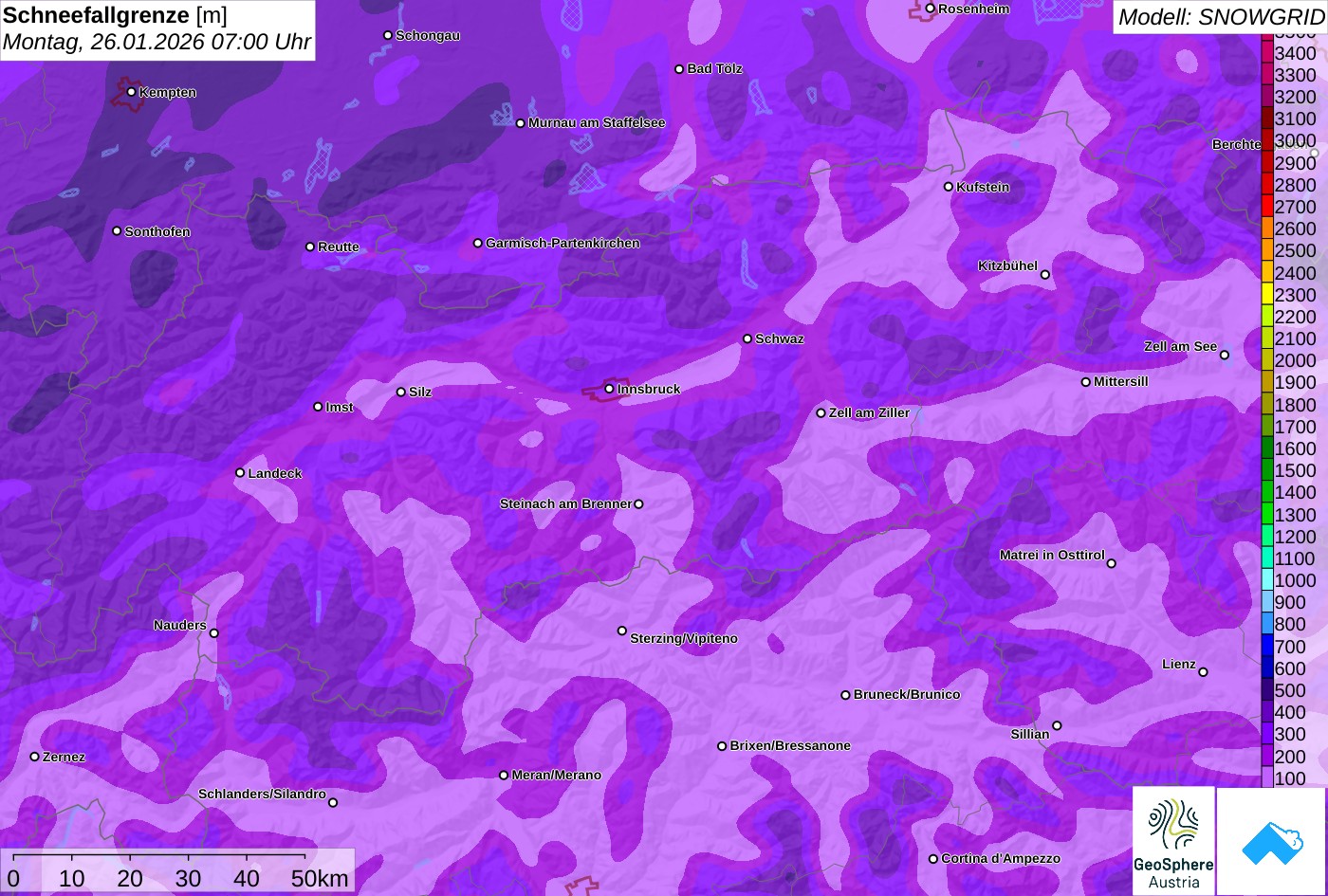The height and width of the screenshot is (896, 1328).
Task: Click the Kufstein marker dot
Action: click(949, 187)
